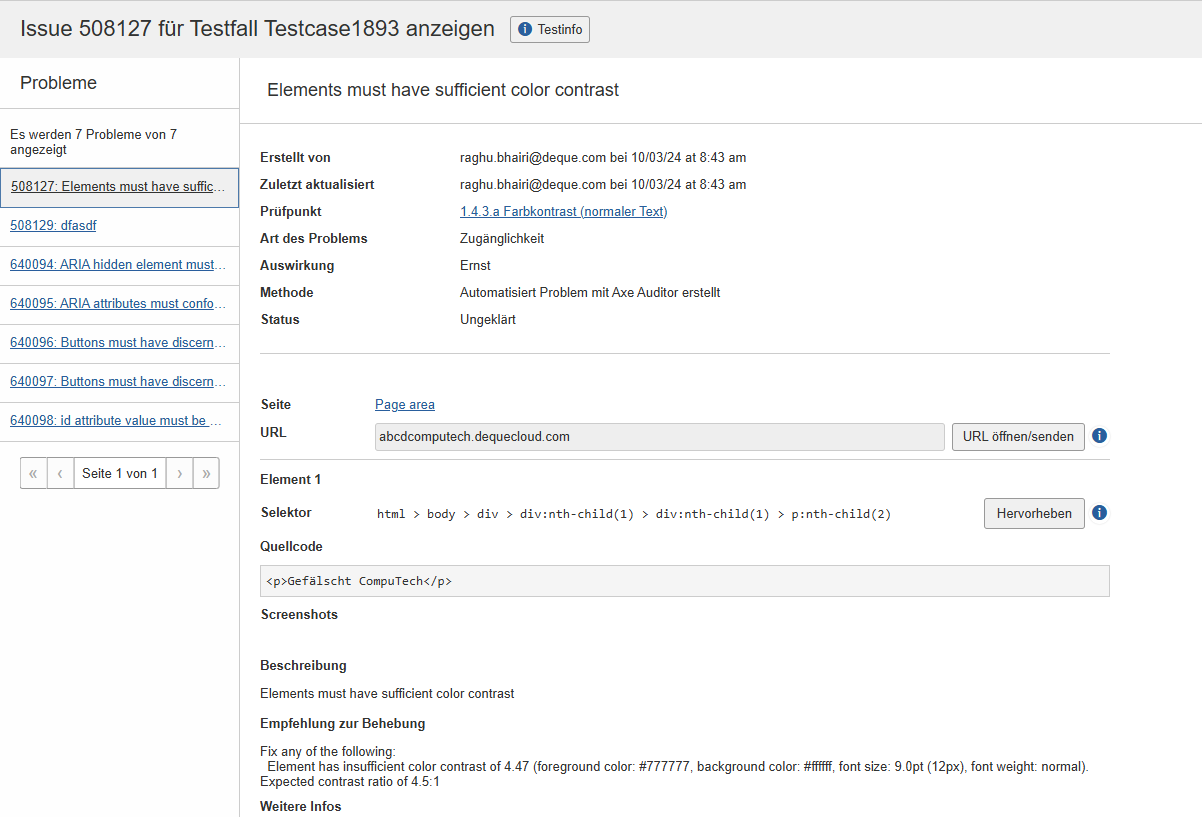This screenshot has width=1202, height=817.
Task: Click info icon next to URL öffnen/senden
Action: click(1099, 436)
